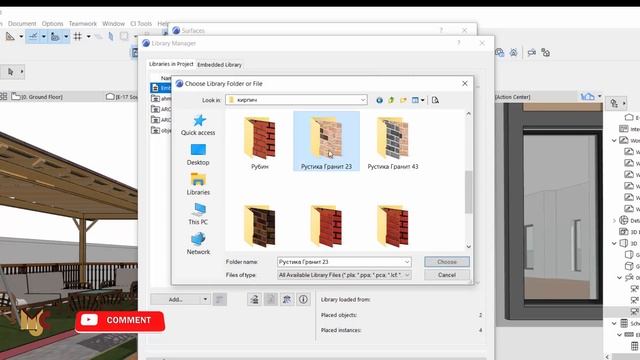640x360 pixels.
Task: Open Network location in sidebar
Action: pyautogui.click(x=198, y=244)
